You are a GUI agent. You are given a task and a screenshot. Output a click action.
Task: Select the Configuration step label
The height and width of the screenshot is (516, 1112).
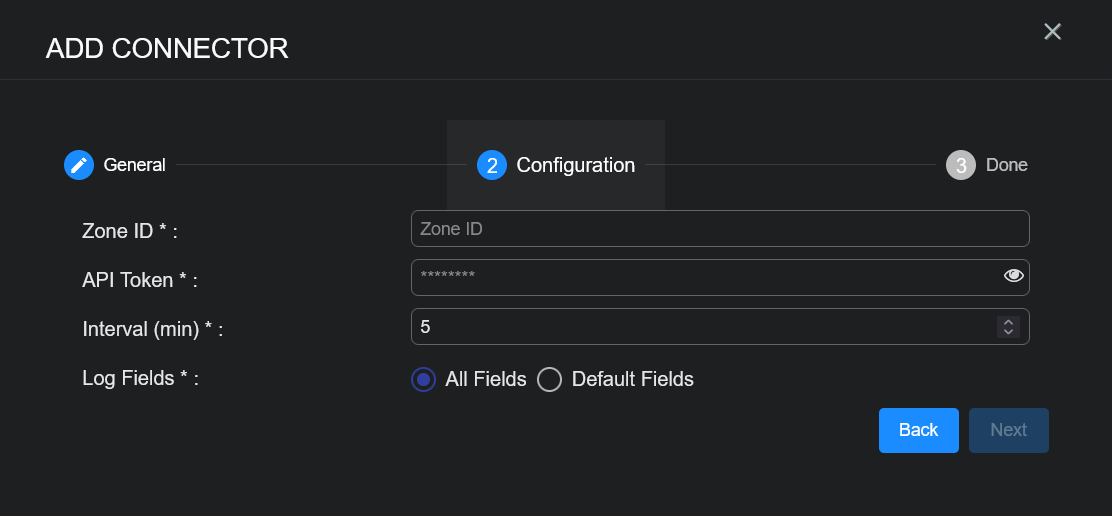pos(576,165)
